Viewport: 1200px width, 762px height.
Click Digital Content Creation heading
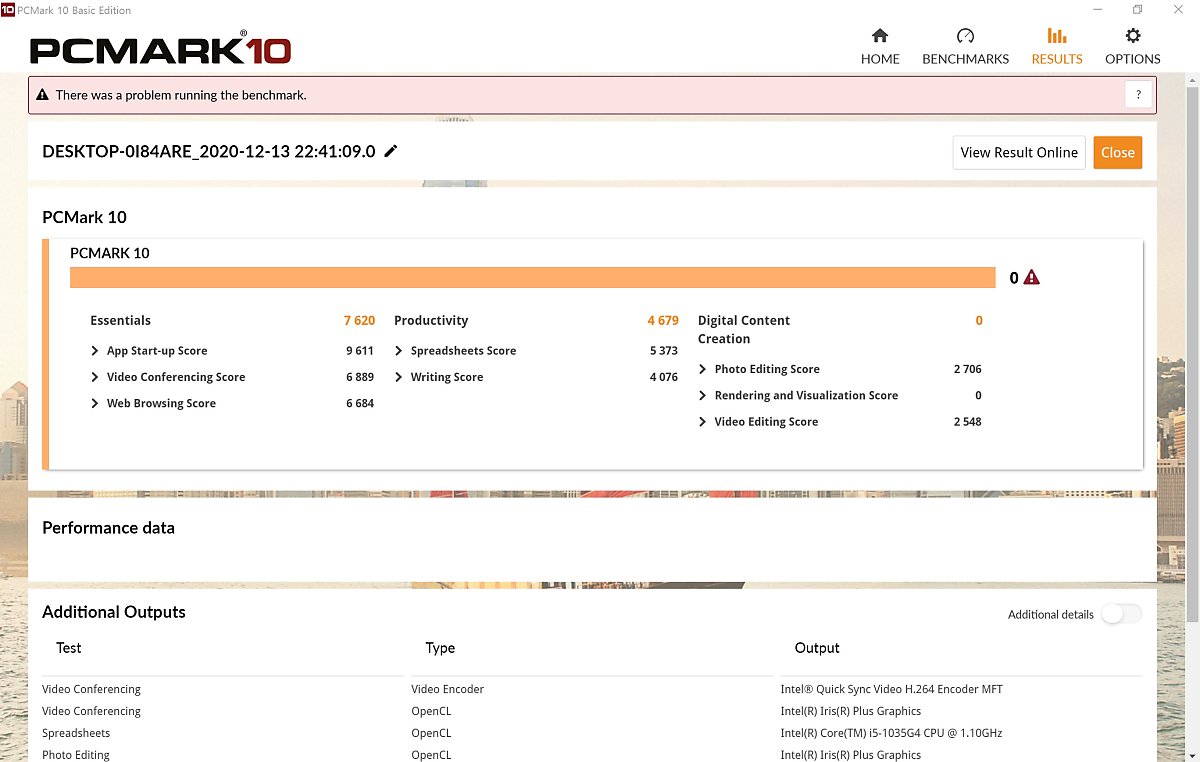click(744, 330)
